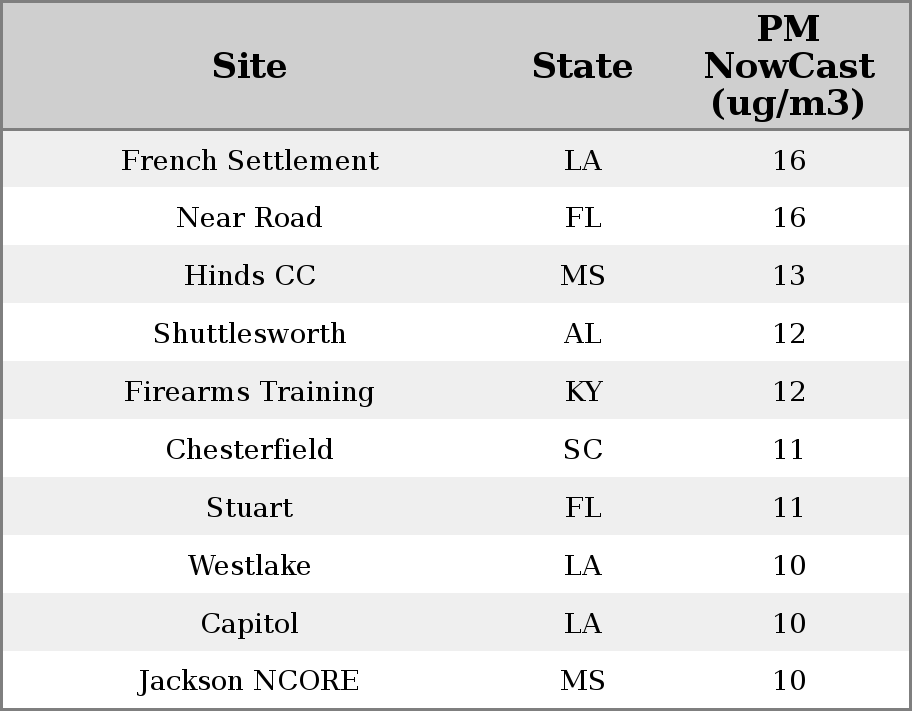Image resolution: width=912 pixels, height=711 pixels.
Task: Select the Near Road site cell
Action: coord(249,218)
